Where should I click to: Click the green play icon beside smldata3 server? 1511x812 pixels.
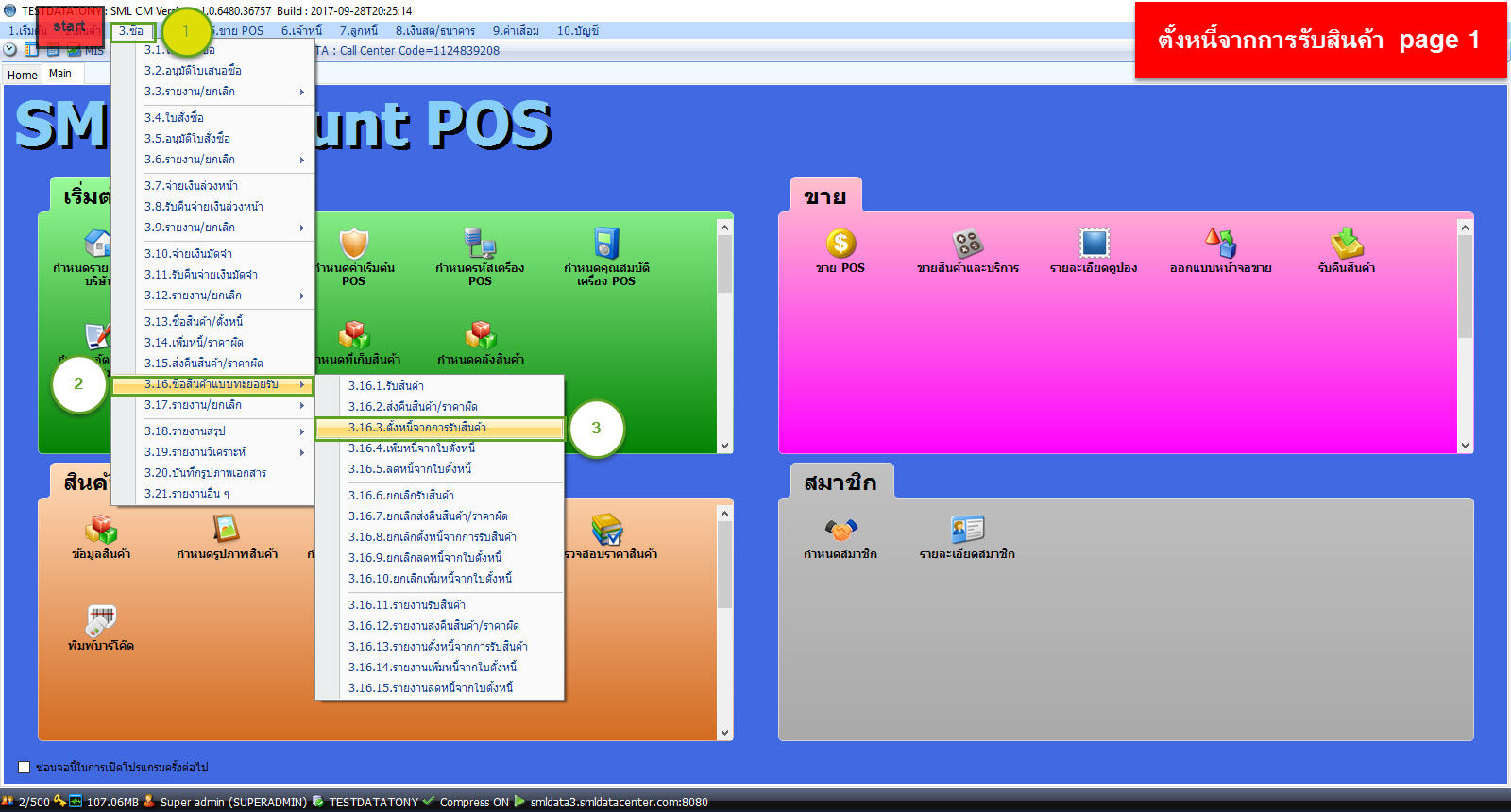[519, 802]
